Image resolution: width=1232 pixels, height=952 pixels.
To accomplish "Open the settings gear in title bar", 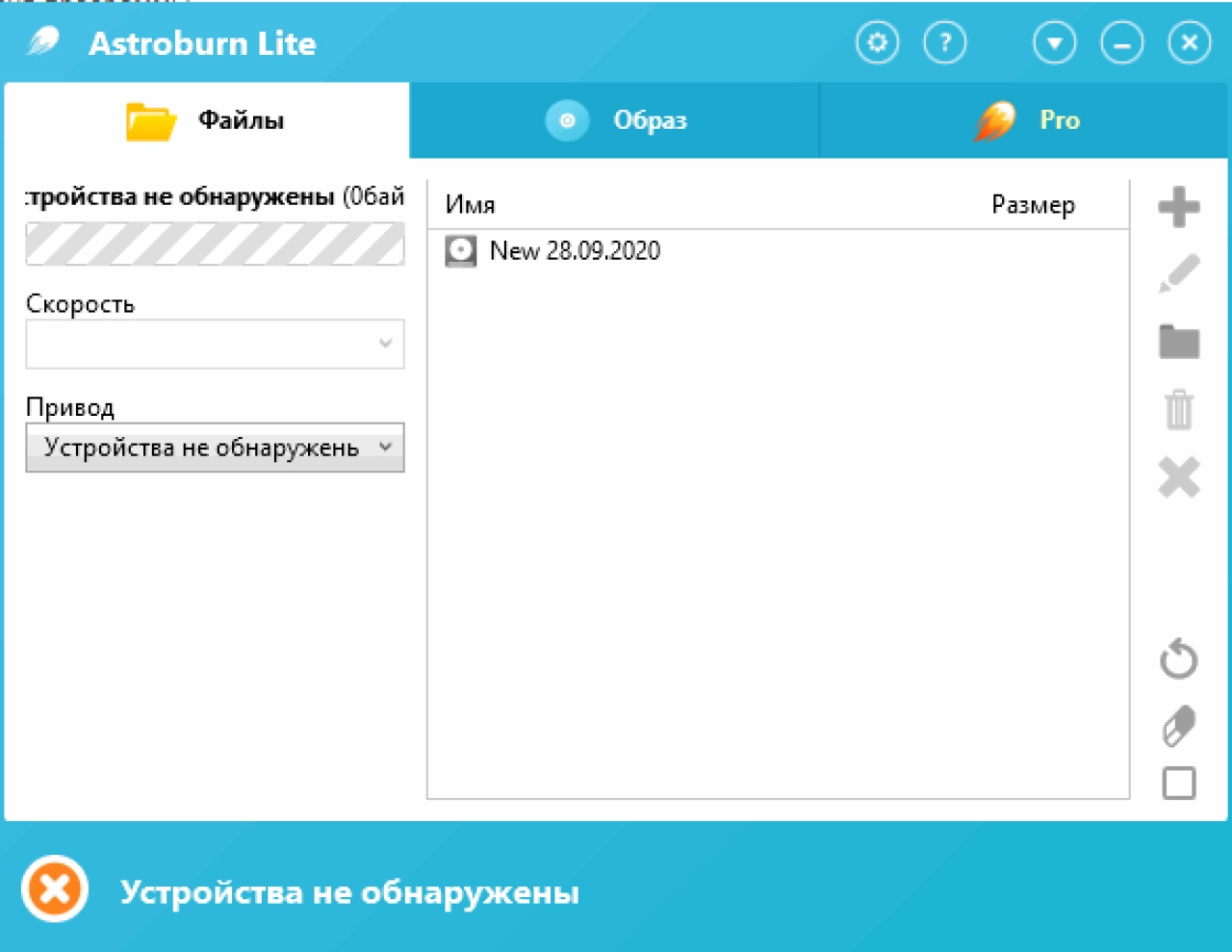I will (877, 43).
